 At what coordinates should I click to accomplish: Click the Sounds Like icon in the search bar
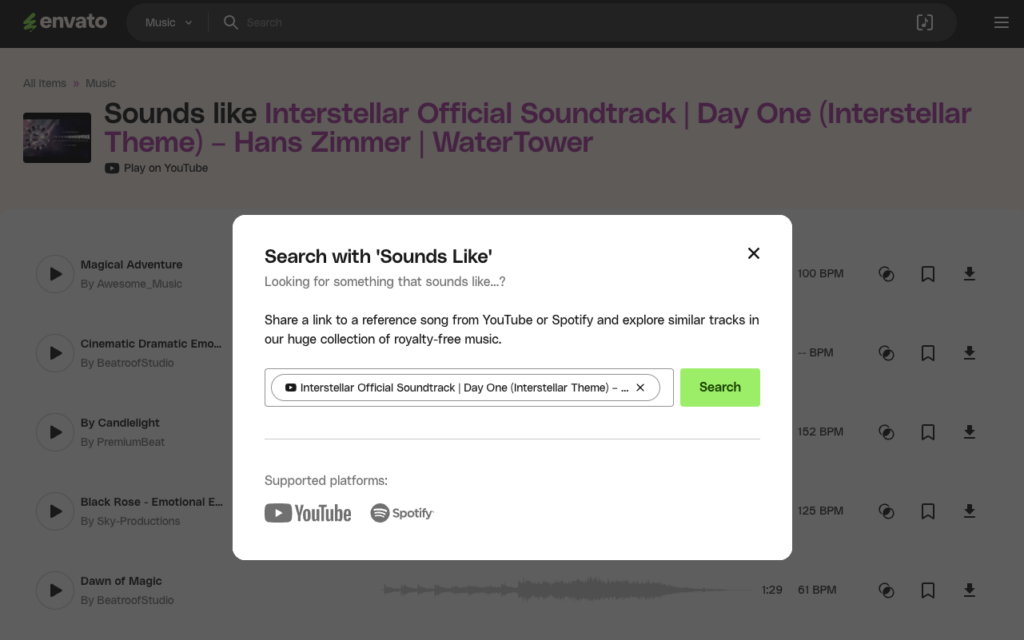tap(925, 21)
